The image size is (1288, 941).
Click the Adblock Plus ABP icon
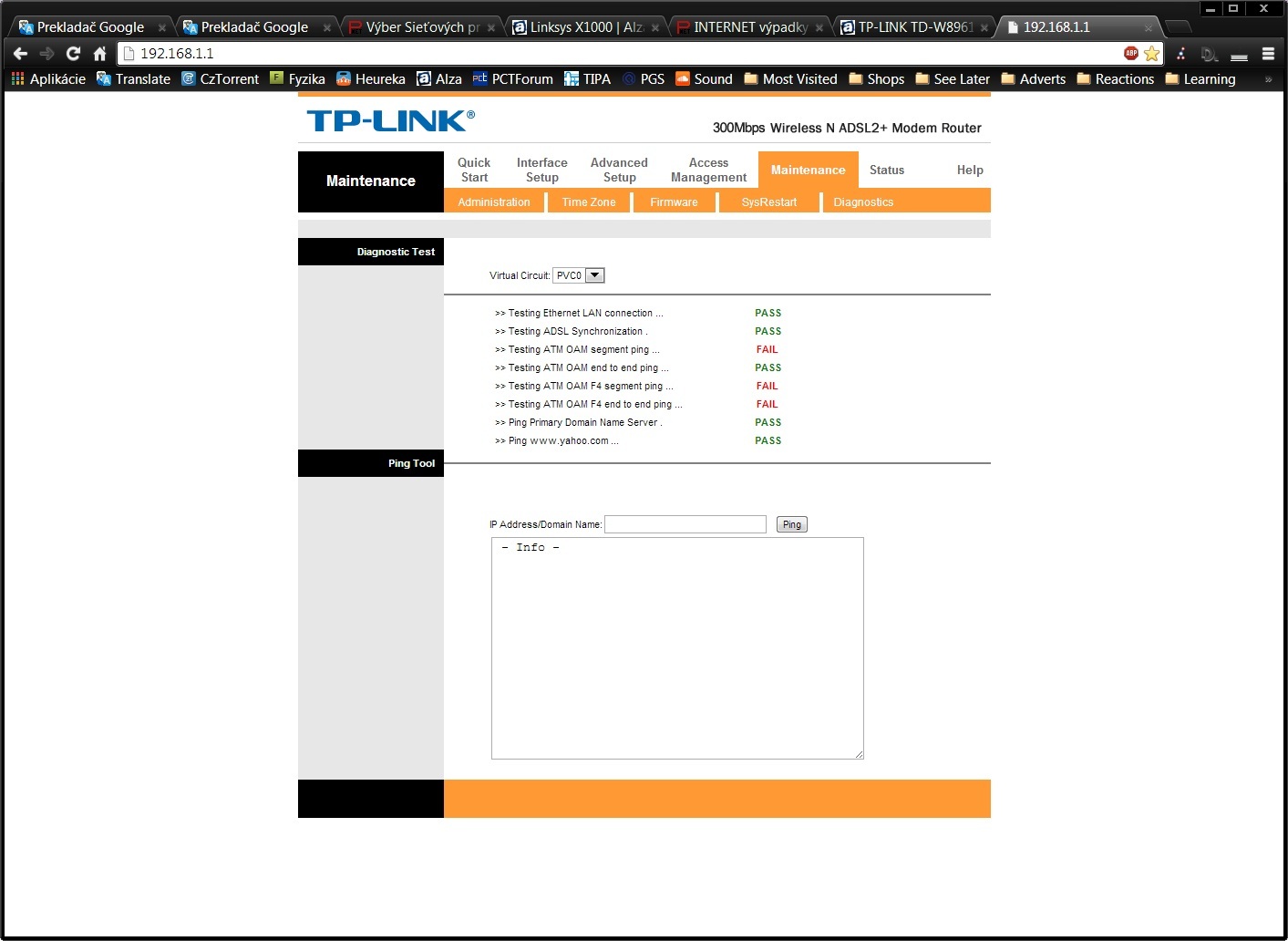(x=1131, y=53)
